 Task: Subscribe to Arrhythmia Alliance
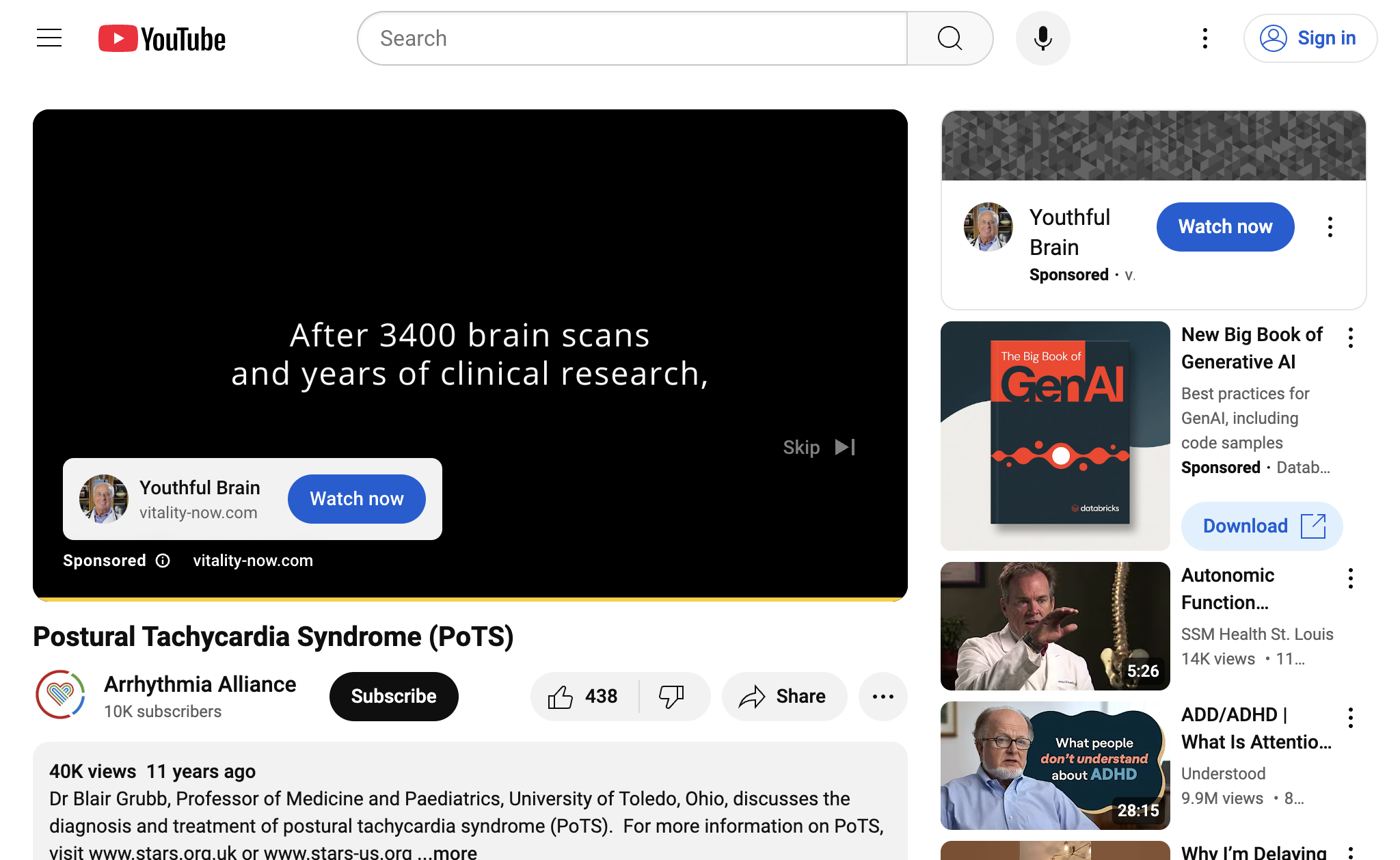394,696
